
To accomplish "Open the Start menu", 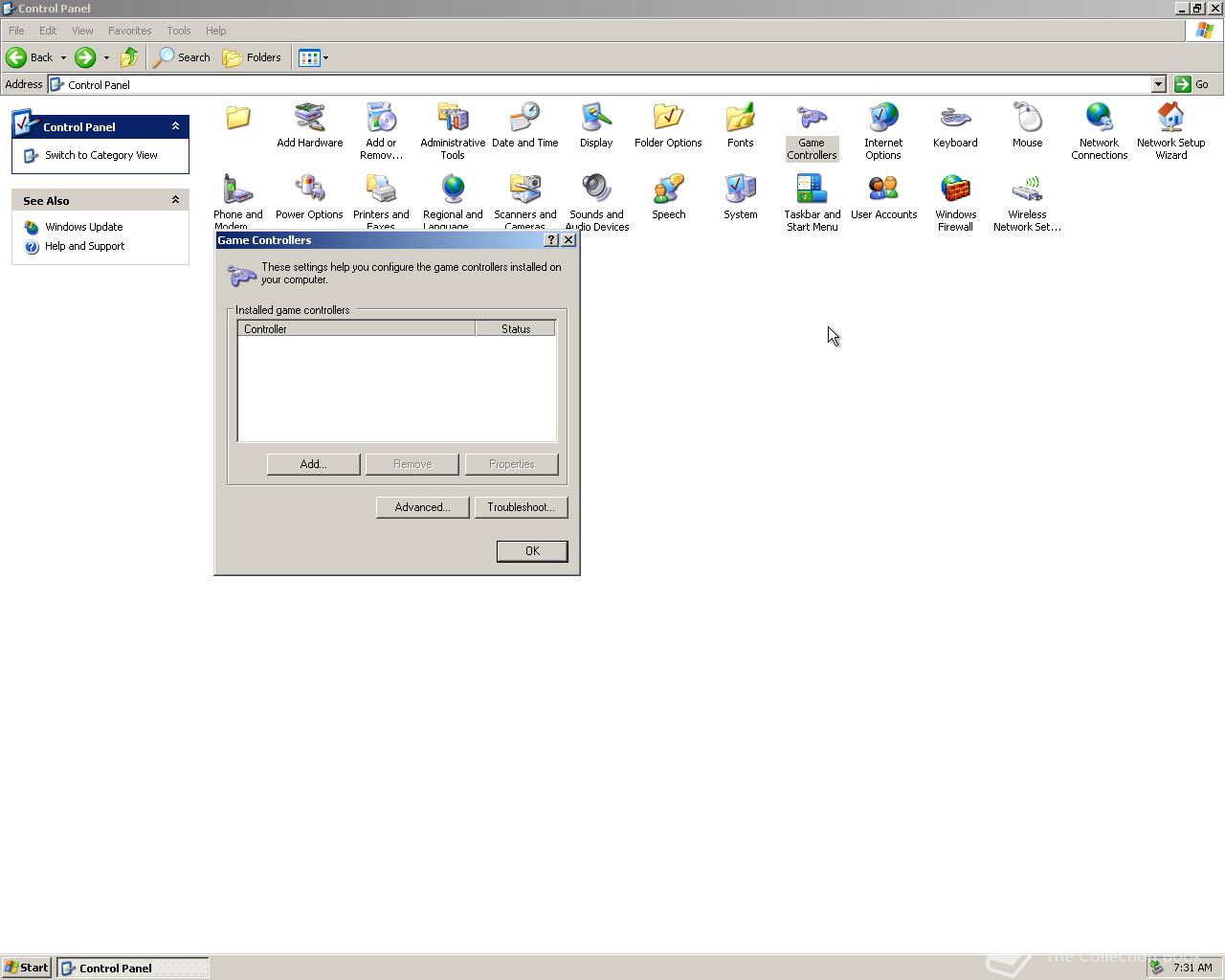I will pos(26,968).
